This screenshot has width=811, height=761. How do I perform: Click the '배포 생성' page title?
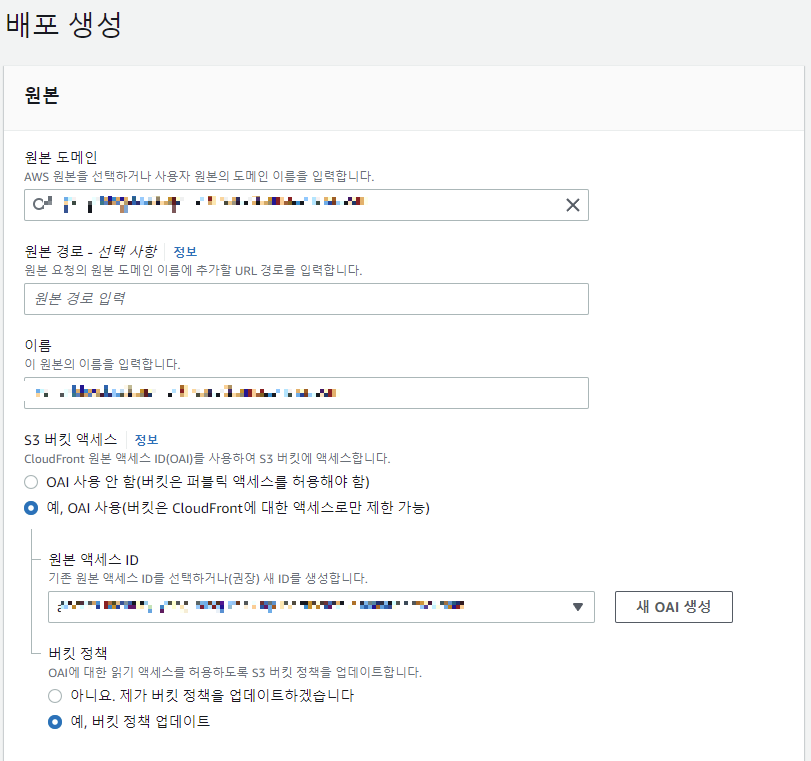tap(64, 24)
